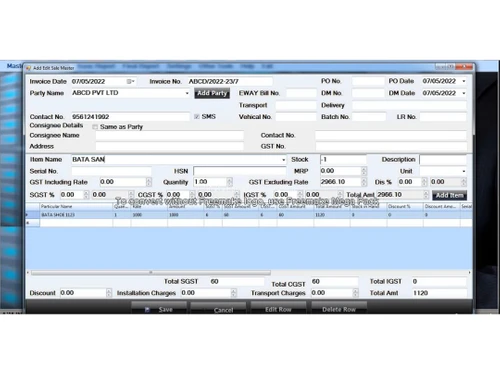Open the Unit dropdown
The image size is (500, 375).
(x=464, y=171)
